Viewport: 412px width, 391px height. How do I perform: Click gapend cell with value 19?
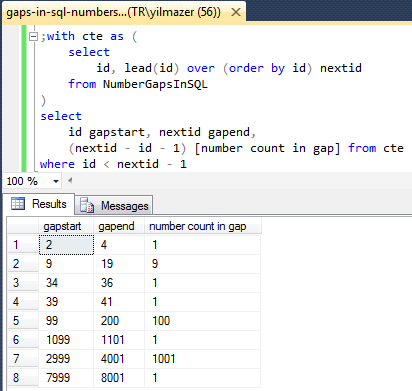click(x=119, y=264)
